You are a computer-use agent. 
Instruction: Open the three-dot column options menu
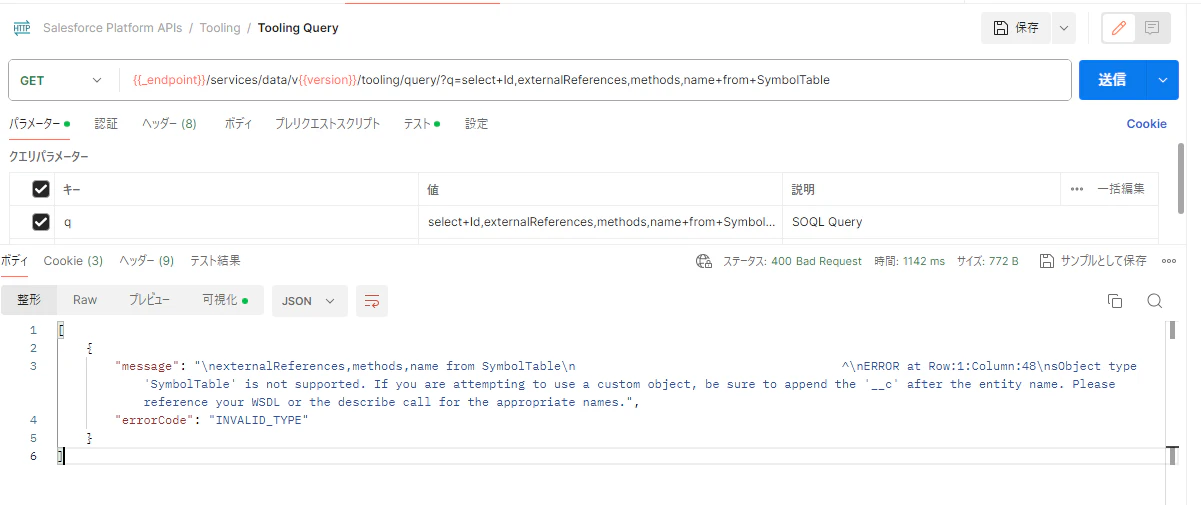click(1077, 188)
